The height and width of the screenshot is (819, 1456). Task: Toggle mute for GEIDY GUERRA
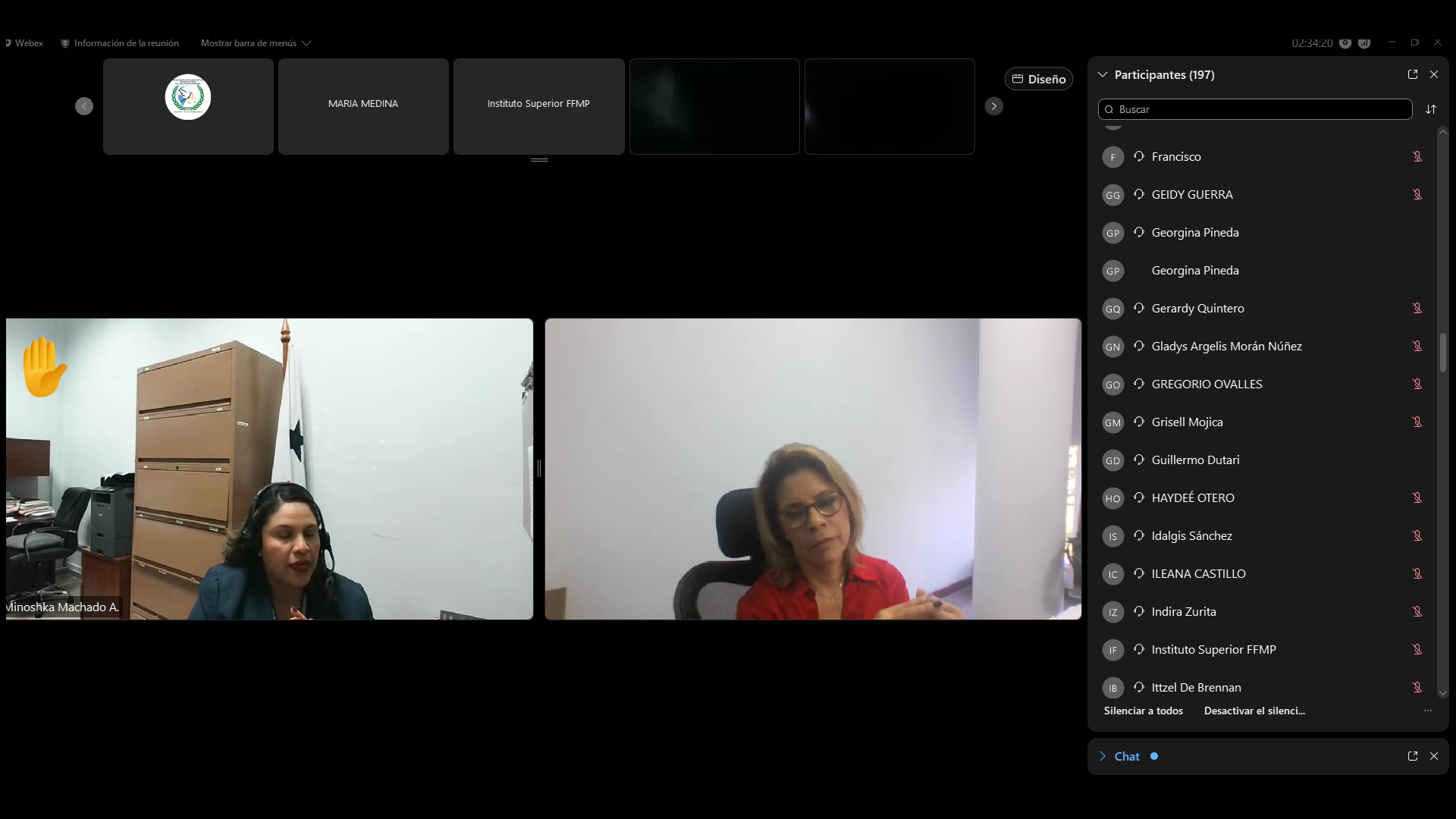click(1417, 195)
